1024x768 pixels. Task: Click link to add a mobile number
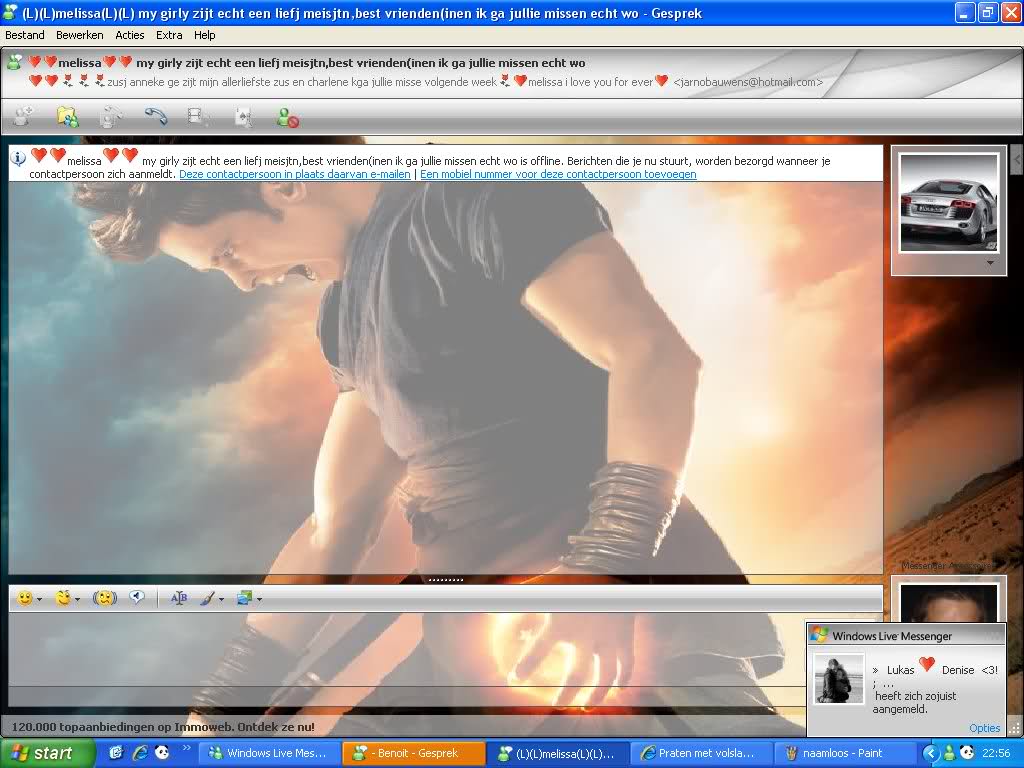tap(558, 174)
